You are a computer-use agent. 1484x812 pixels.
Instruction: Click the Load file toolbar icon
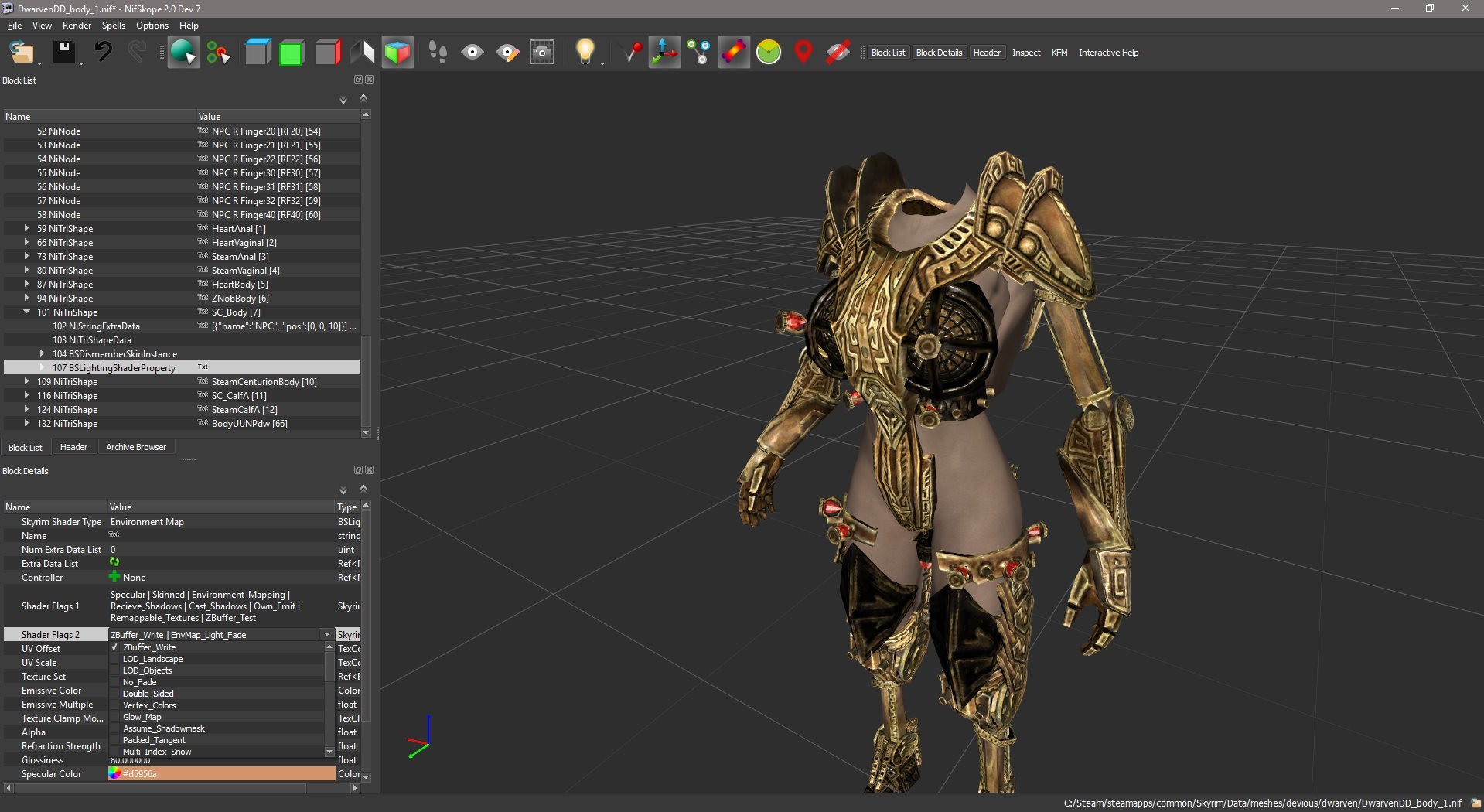coord(21,53)
